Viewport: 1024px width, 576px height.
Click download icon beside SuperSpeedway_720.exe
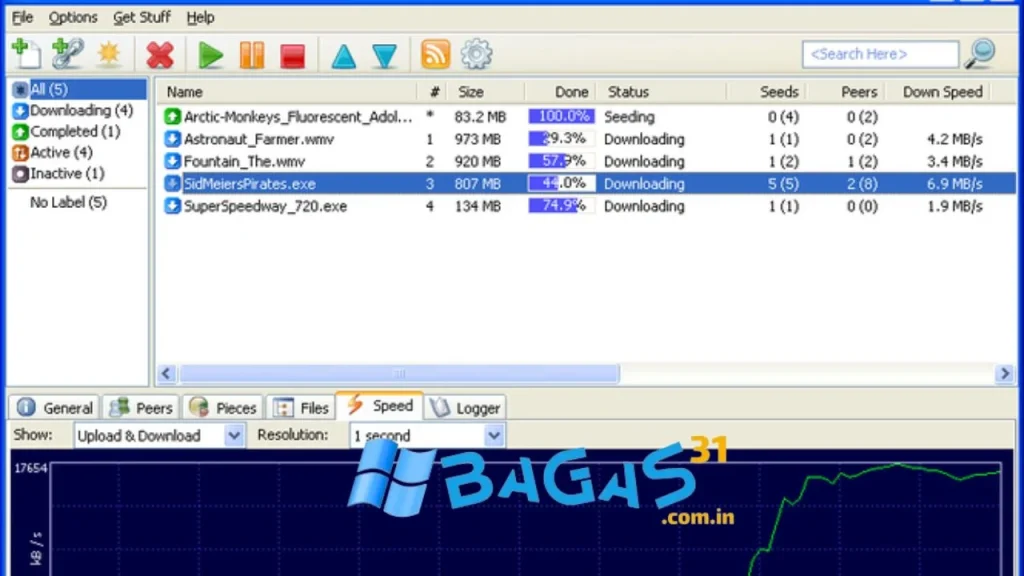(x=172, y=206)
